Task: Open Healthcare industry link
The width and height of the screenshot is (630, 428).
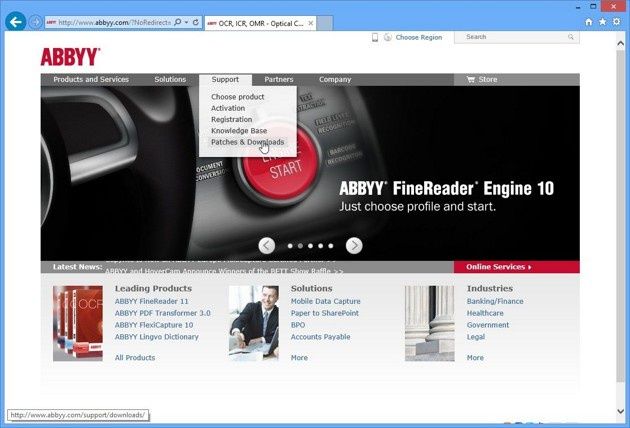Action: (485, 313)
